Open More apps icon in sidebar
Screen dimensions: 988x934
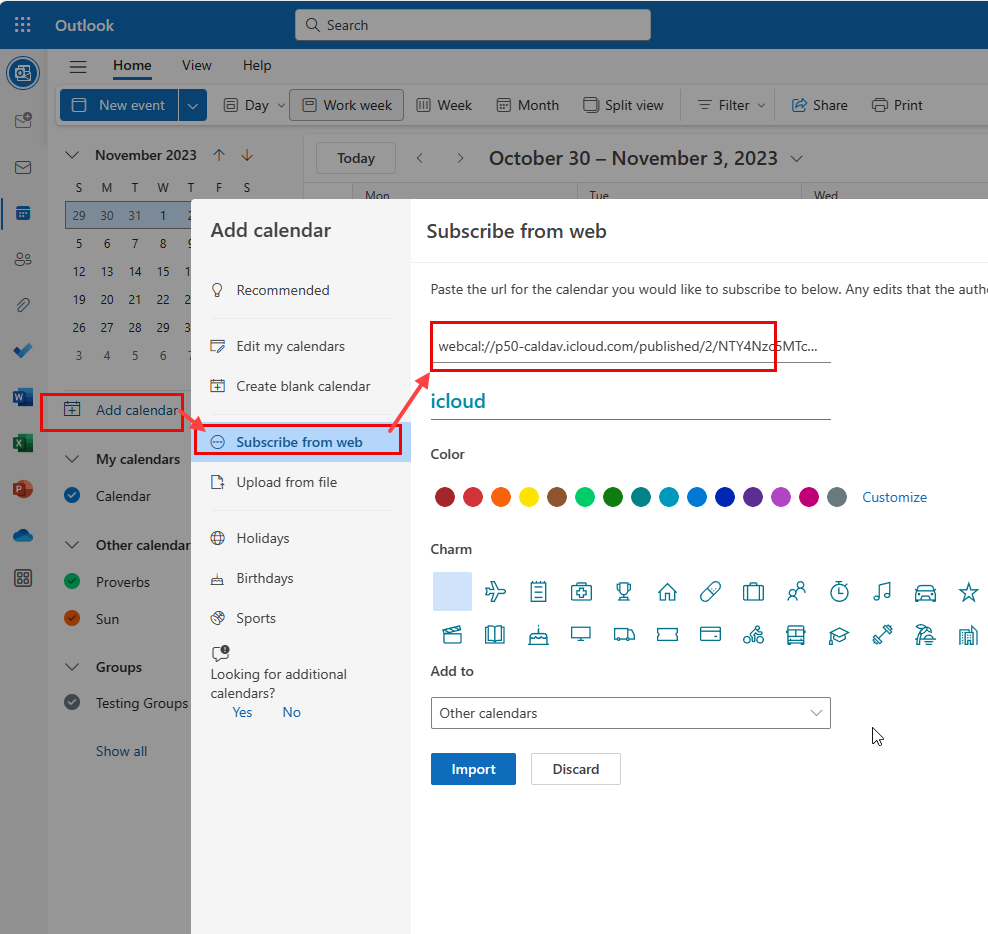(23, 578)
